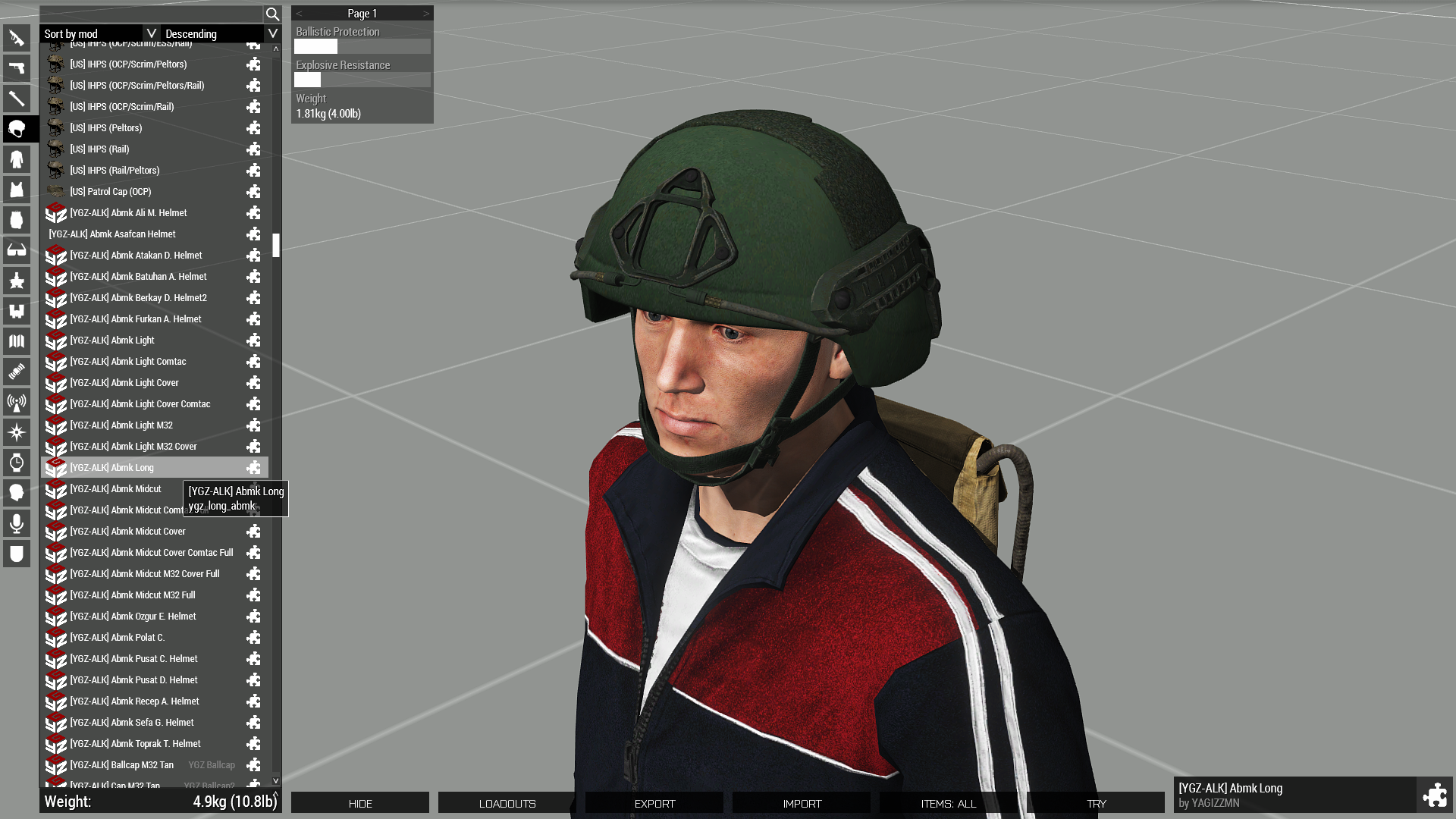Open the handgun category
This screenshot has height=819, width=1456.
[17, 68]
